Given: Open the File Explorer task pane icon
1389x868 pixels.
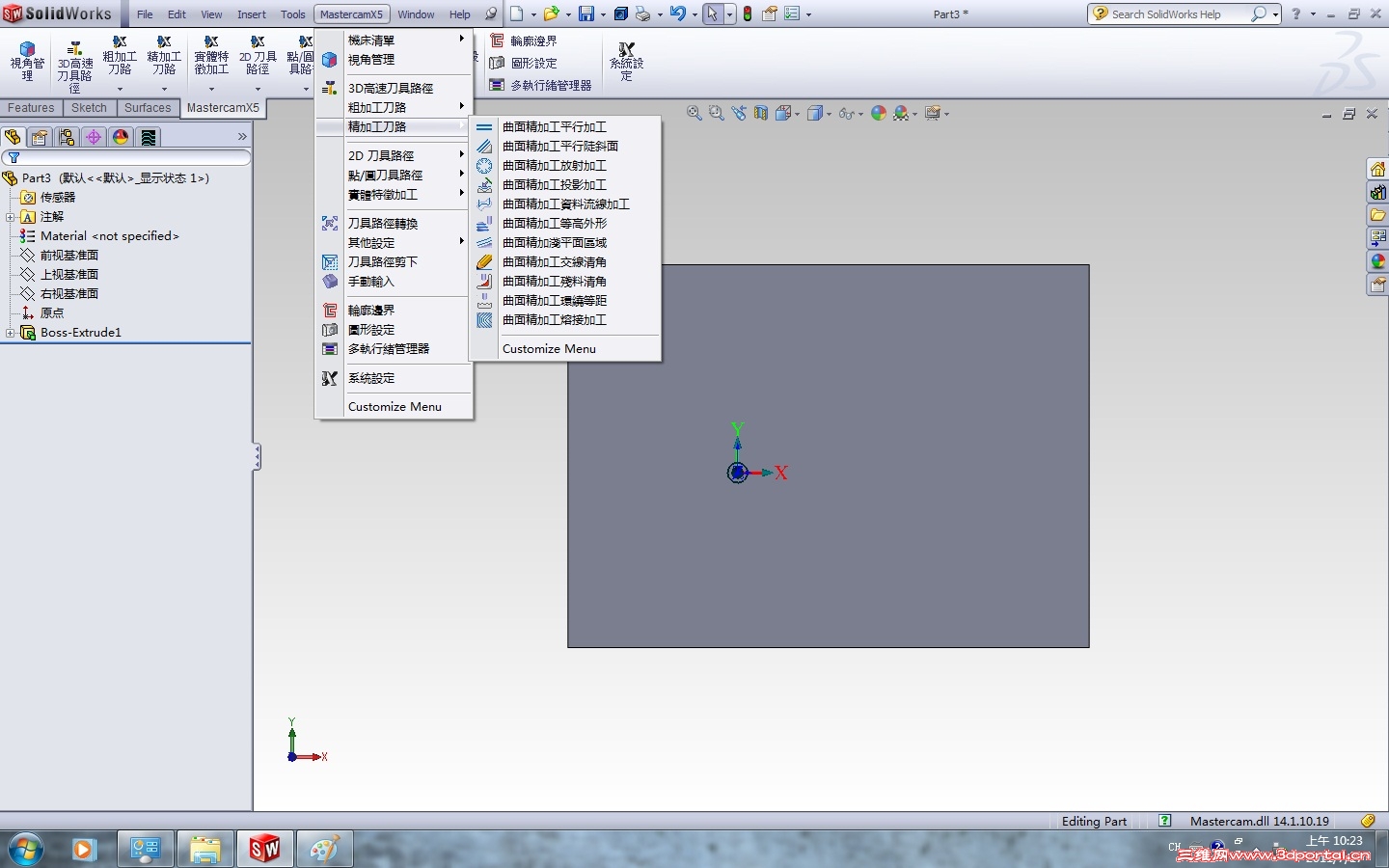Looking at the screenshot, I should coord(1378,215).
